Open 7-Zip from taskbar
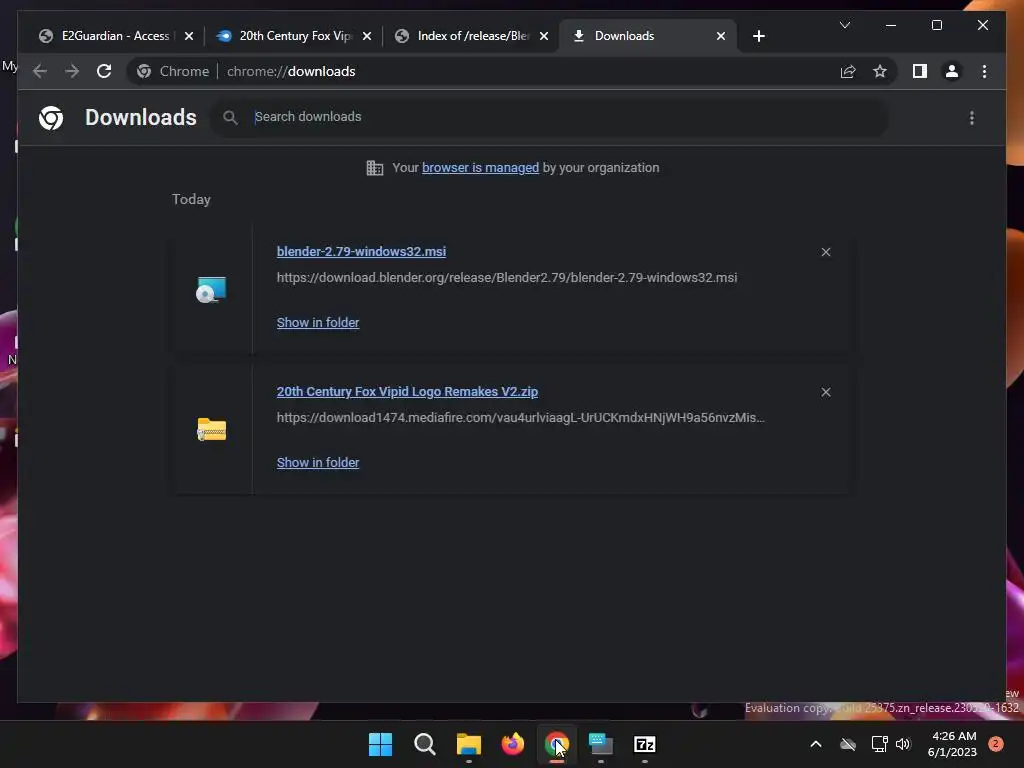Viewport: 1024px width, 768px height. click(x=645, y=744)
